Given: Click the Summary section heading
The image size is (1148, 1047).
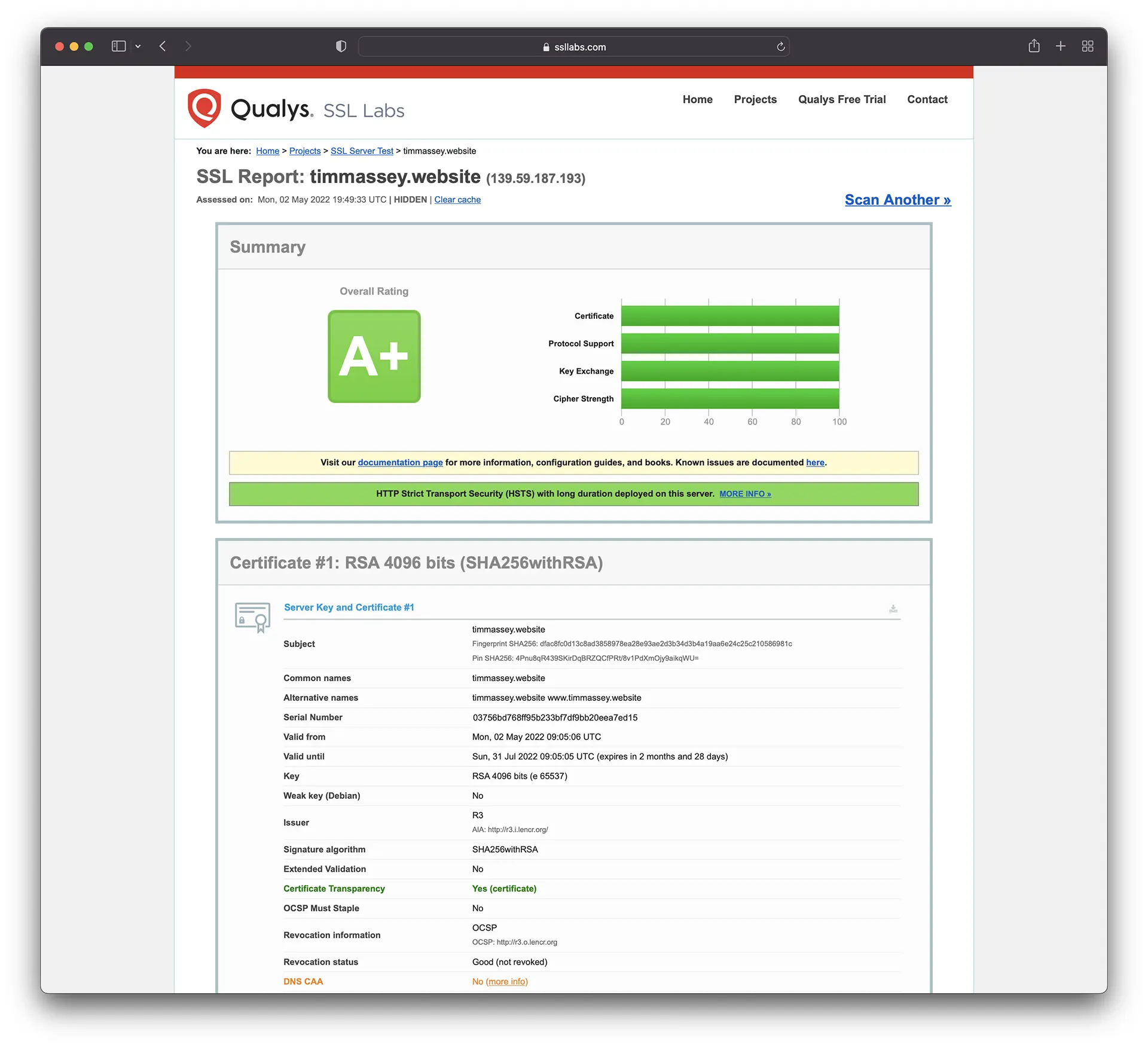Looking at the screenshot, I should (267, 247).
